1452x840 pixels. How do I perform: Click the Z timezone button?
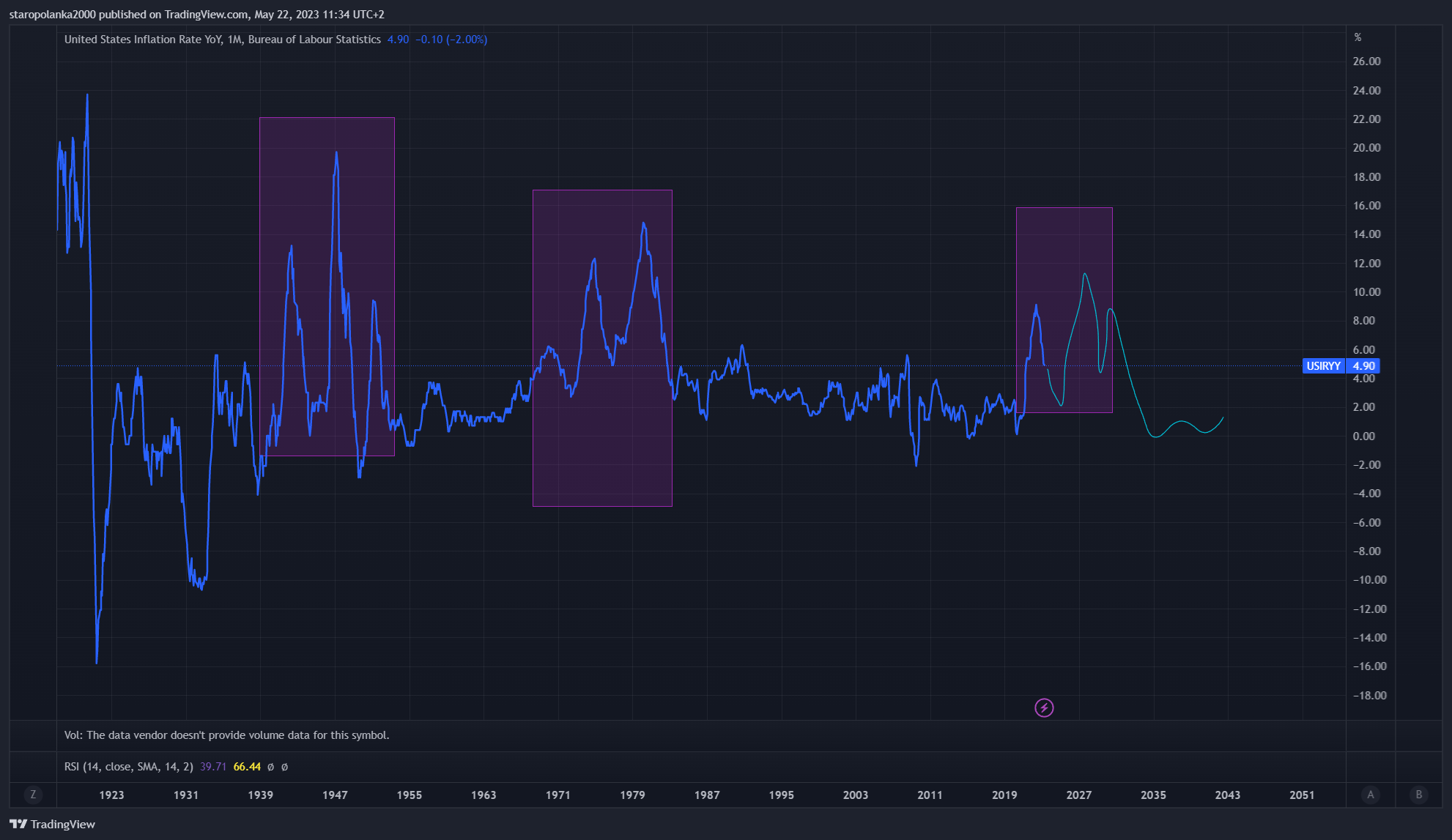click(33, 795)
